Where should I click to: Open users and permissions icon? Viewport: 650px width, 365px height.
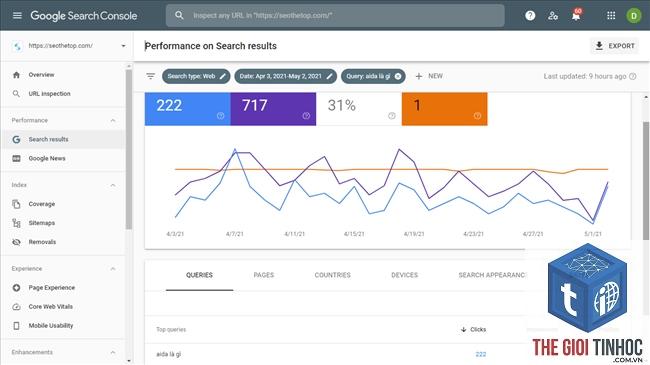(553, 16)
